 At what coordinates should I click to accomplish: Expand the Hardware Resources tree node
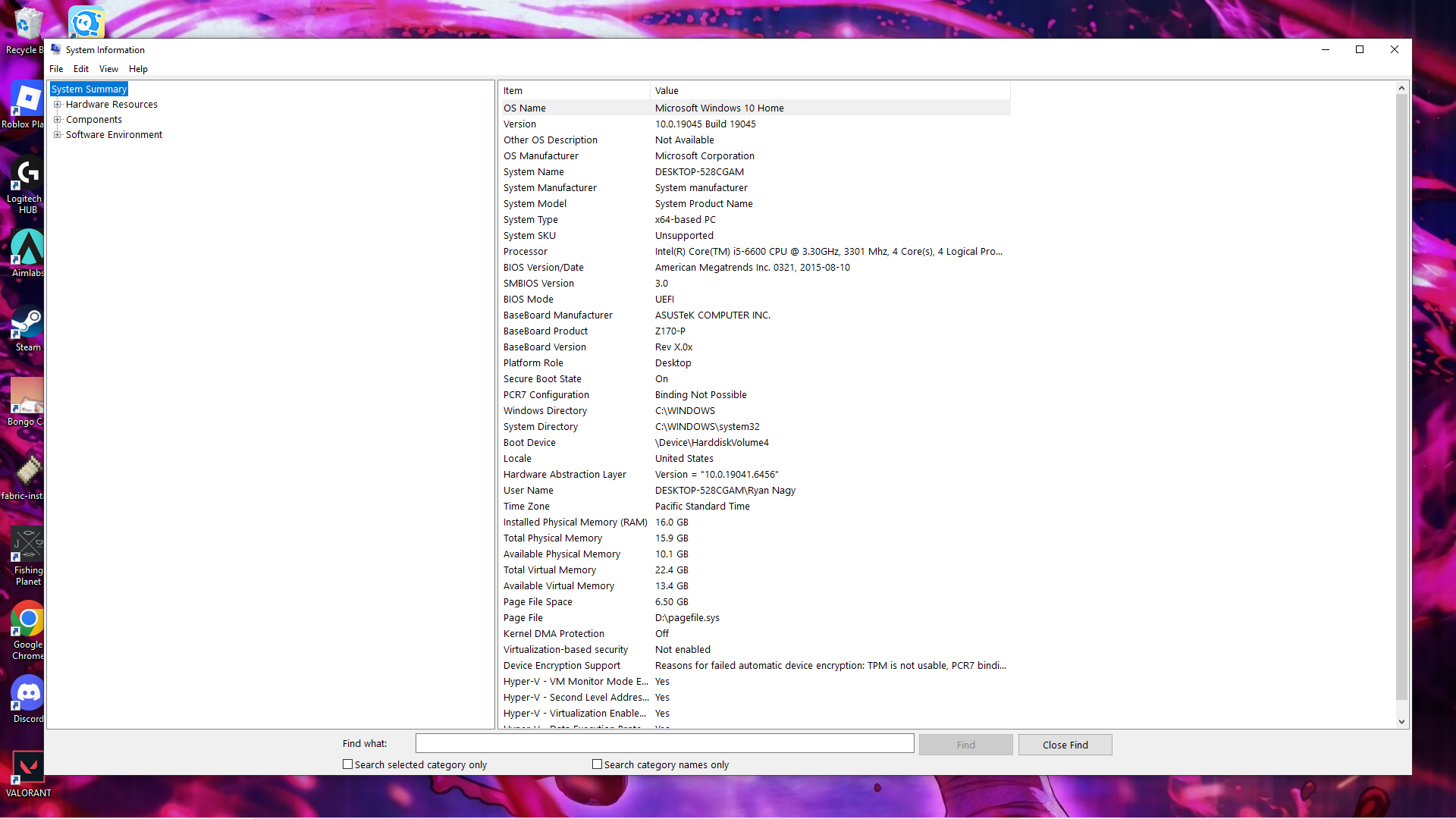[57, 105]
